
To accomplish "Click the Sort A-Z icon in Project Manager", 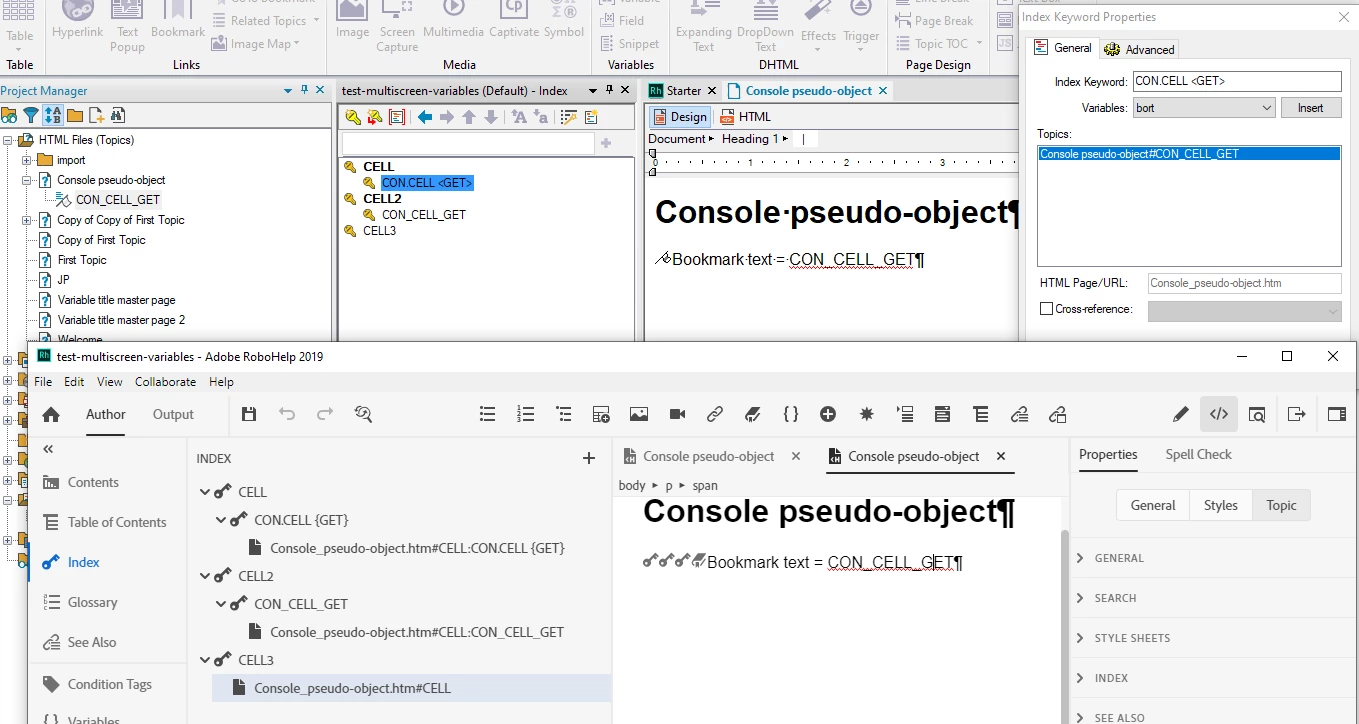I will tap(53, 115).
